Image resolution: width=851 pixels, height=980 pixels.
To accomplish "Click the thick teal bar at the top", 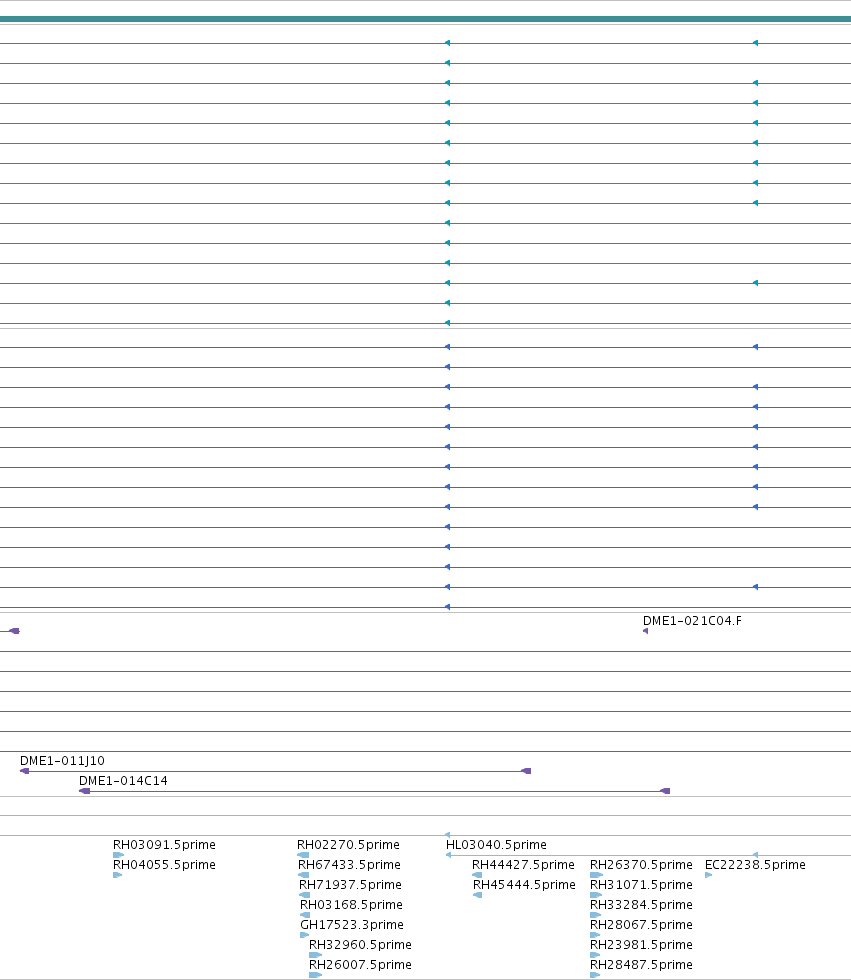I will tap(426, 19).
